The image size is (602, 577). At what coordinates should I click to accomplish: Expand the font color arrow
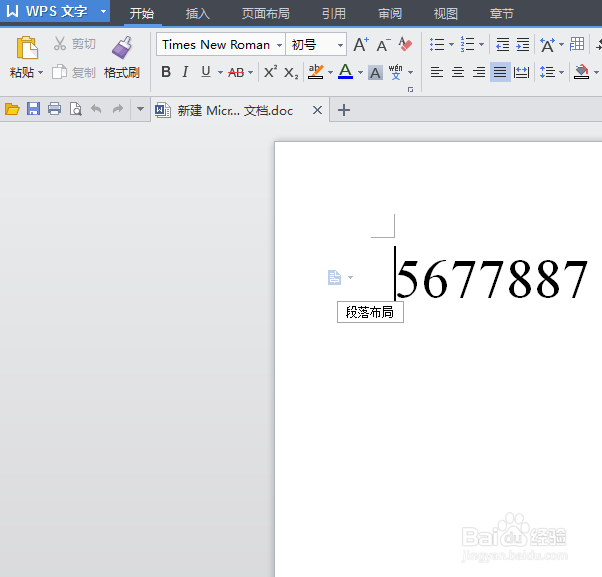(360, 72)
